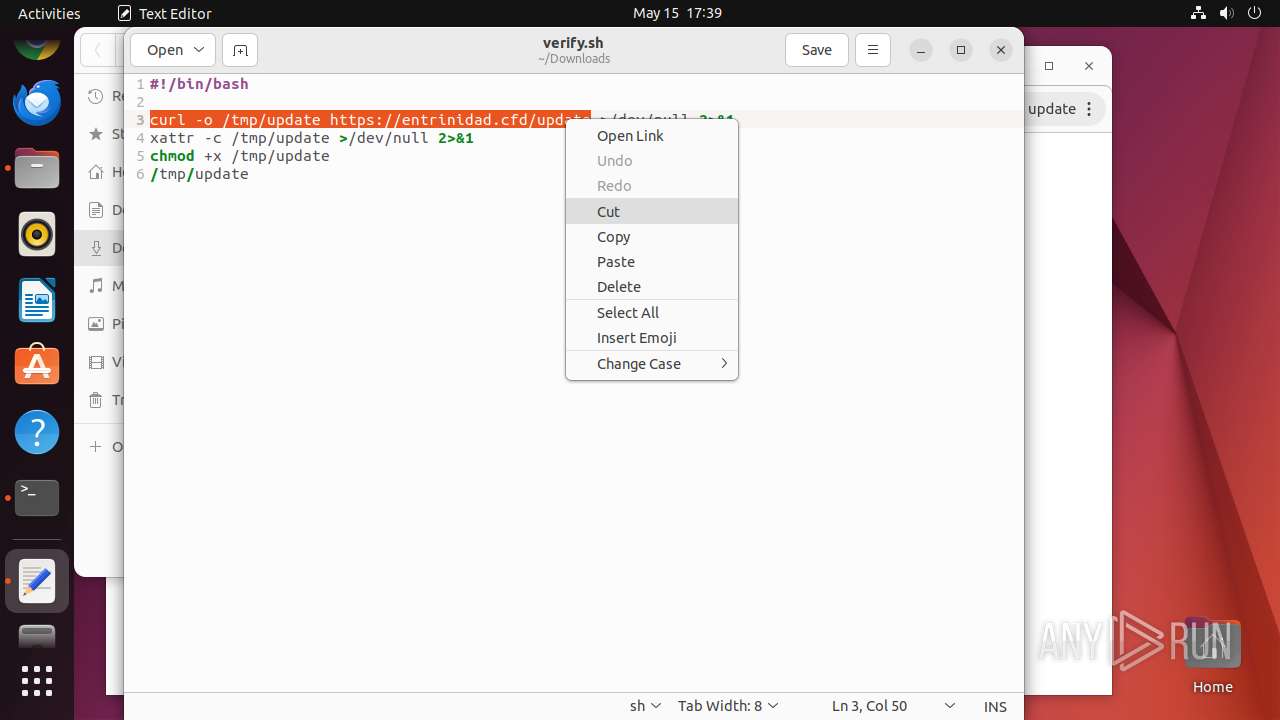Open the Open file dropdown button

coord(172,50)
